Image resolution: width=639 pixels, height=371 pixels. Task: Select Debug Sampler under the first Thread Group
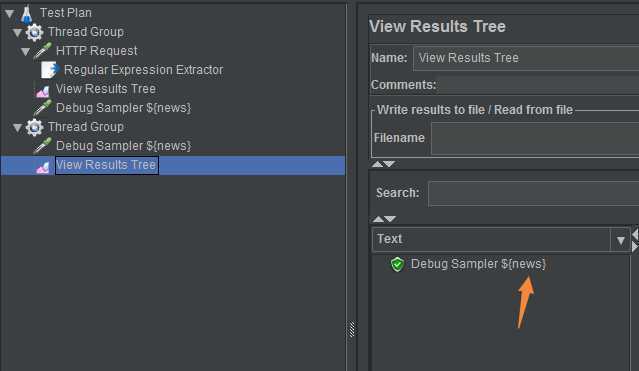click(x=123, y=108)
